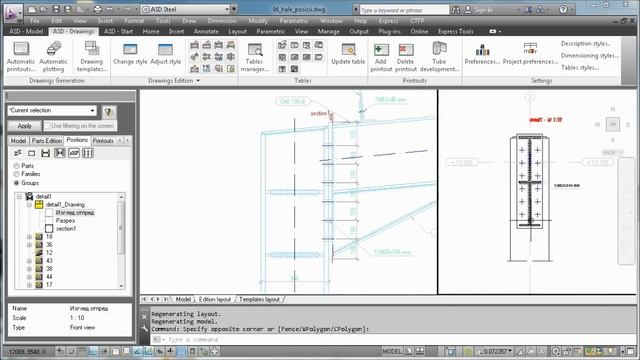Click tree panel vertical scrollbar
Image resolution: width=640 pixels, height=360 pixels.
pyautogui.click(x=121, y=241)
